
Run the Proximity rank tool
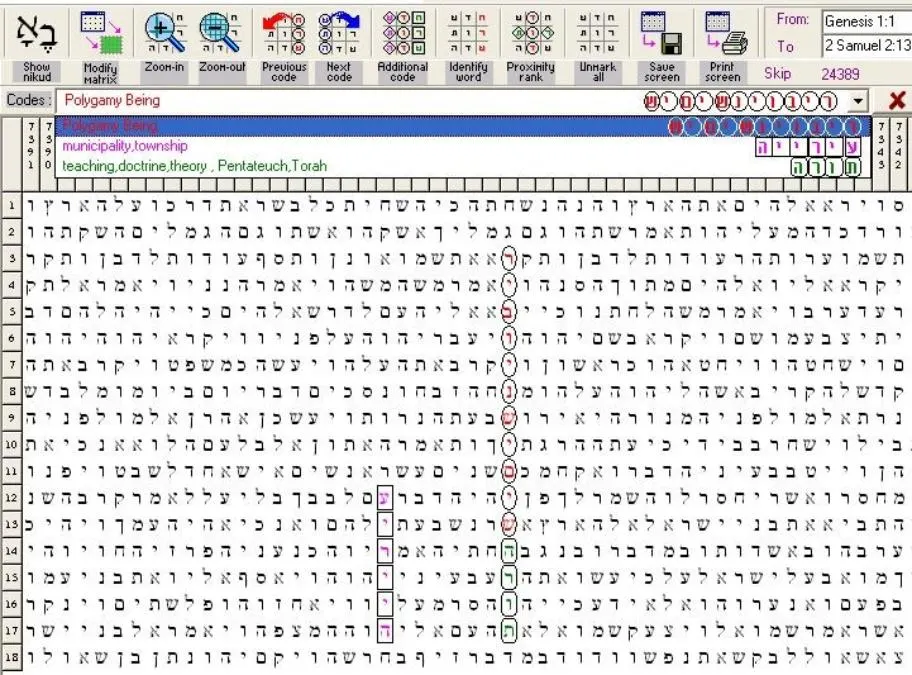coord(530,47)
